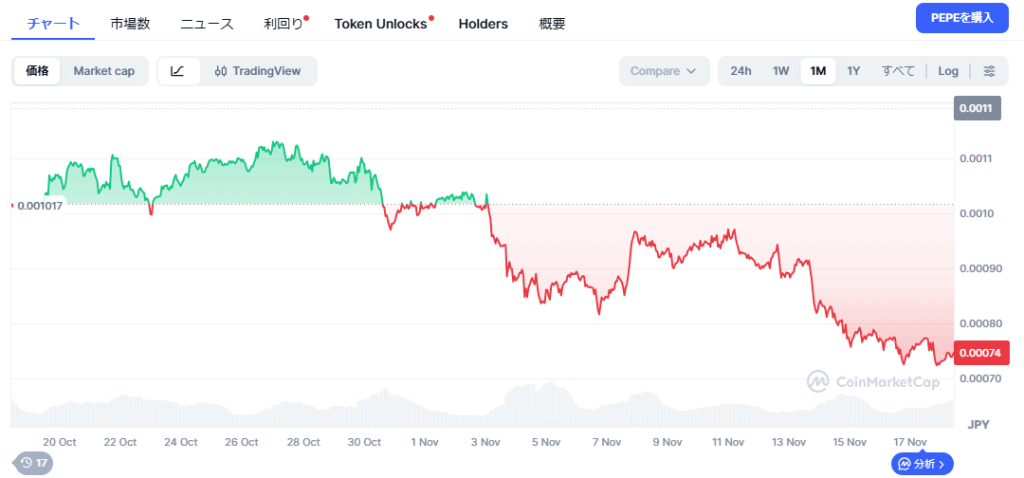Select the 1Y time range
Viewport: 1024px width, 478px height.
[853, 71]
